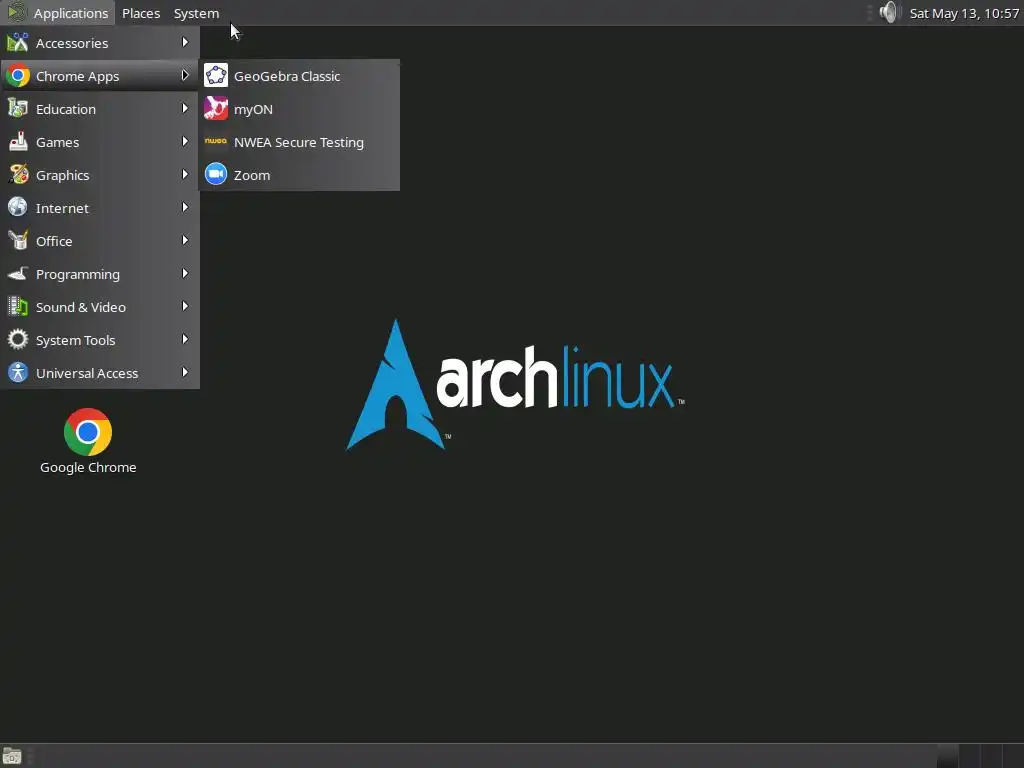The image size is (1024, 768).
Task: Click the Universal Access person icon
Action: 18,373
